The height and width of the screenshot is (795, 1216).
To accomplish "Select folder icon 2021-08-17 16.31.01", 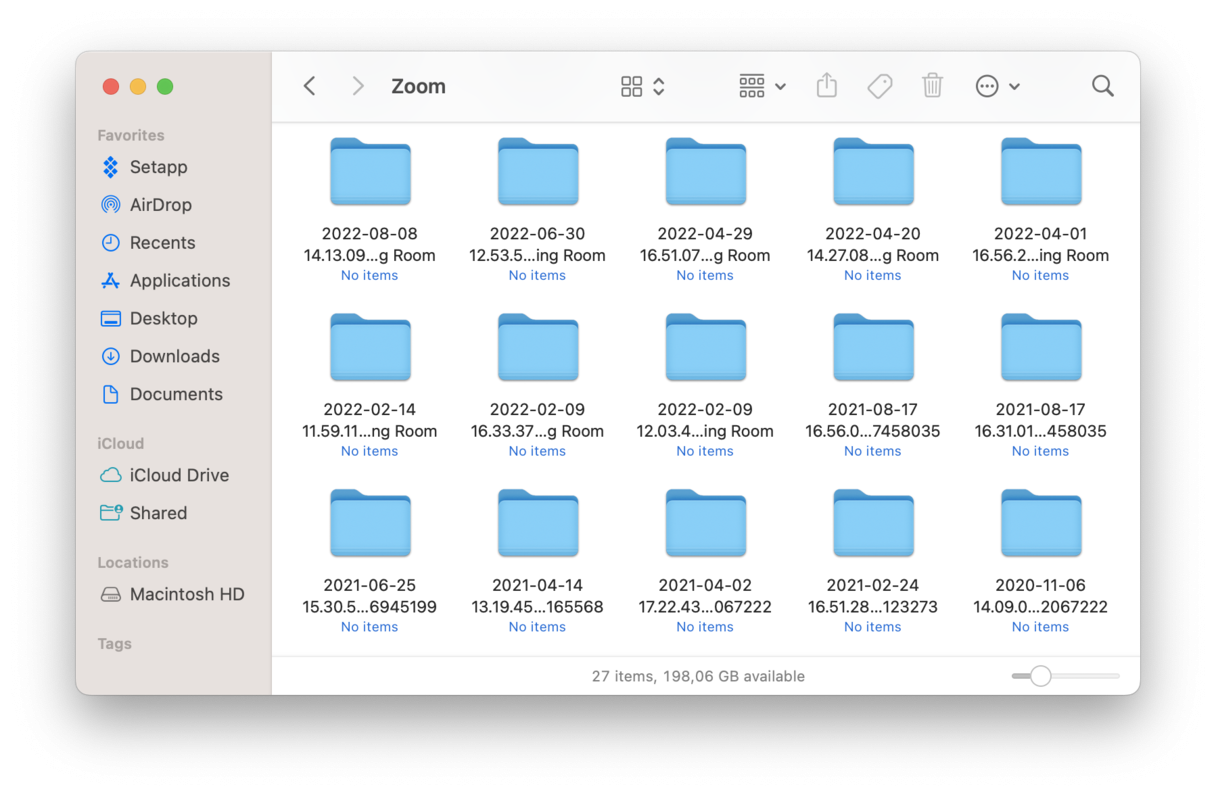I will [x=1041, y=348].
